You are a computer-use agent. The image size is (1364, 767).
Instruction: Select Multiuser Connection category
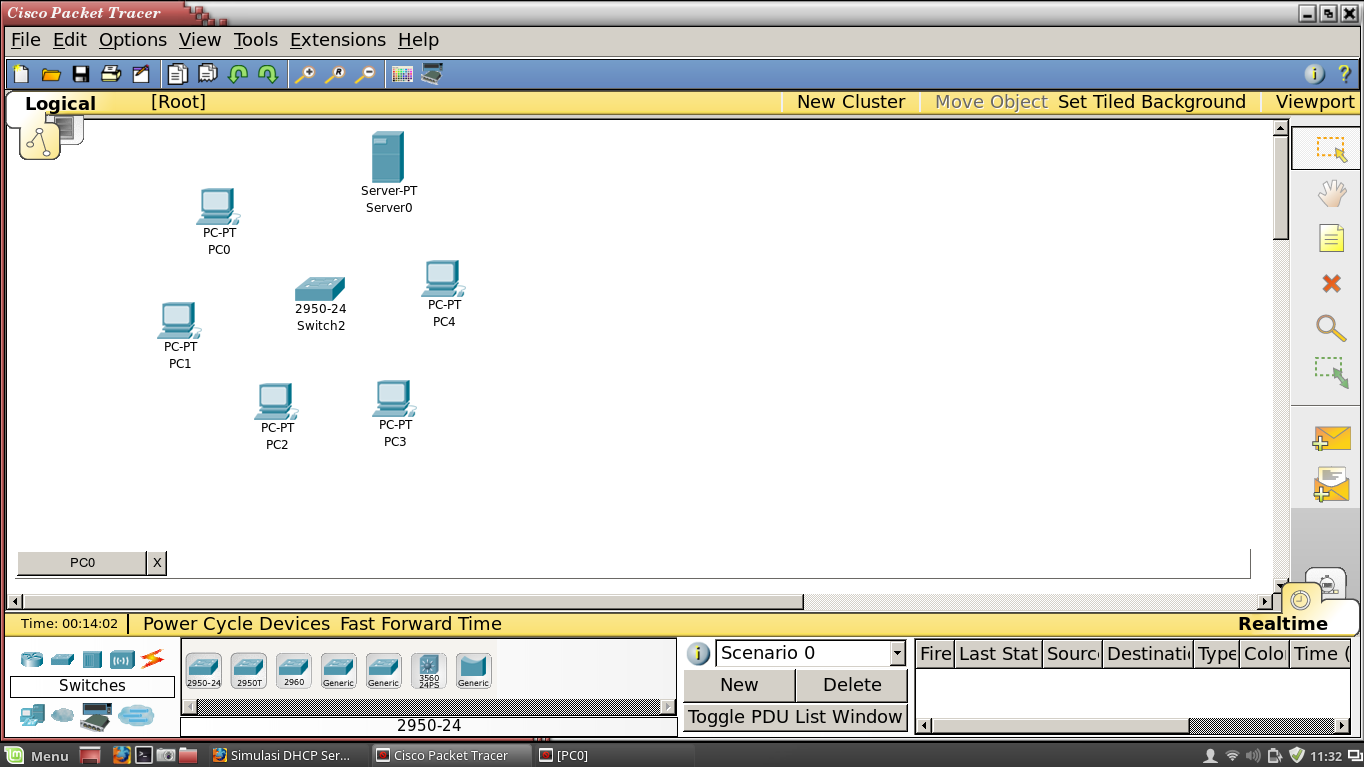pyautogui.click(x=136, y=715)
